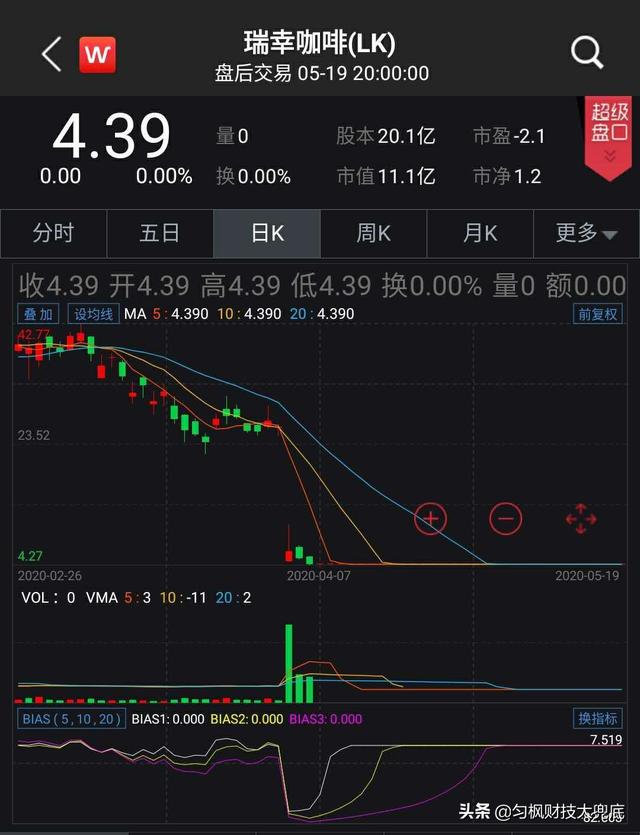Tap the 42.77 high price label

(x=33, y=334)
